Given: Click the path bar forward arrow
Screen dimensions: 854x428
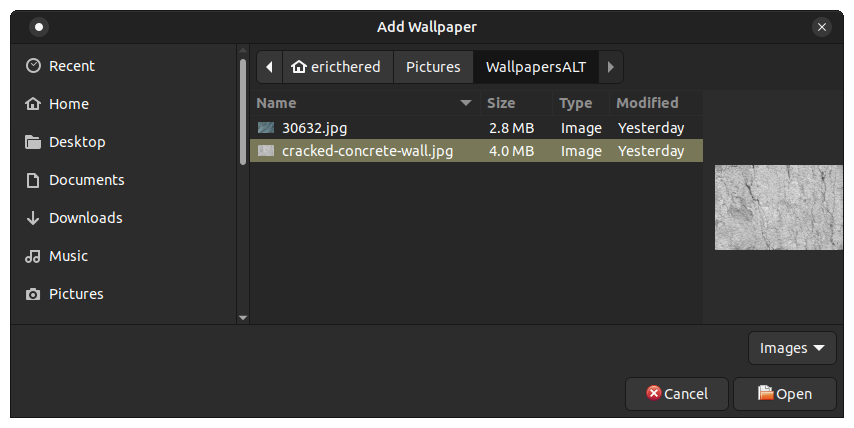Looking at the screenshot, I should tap(611, 67).
